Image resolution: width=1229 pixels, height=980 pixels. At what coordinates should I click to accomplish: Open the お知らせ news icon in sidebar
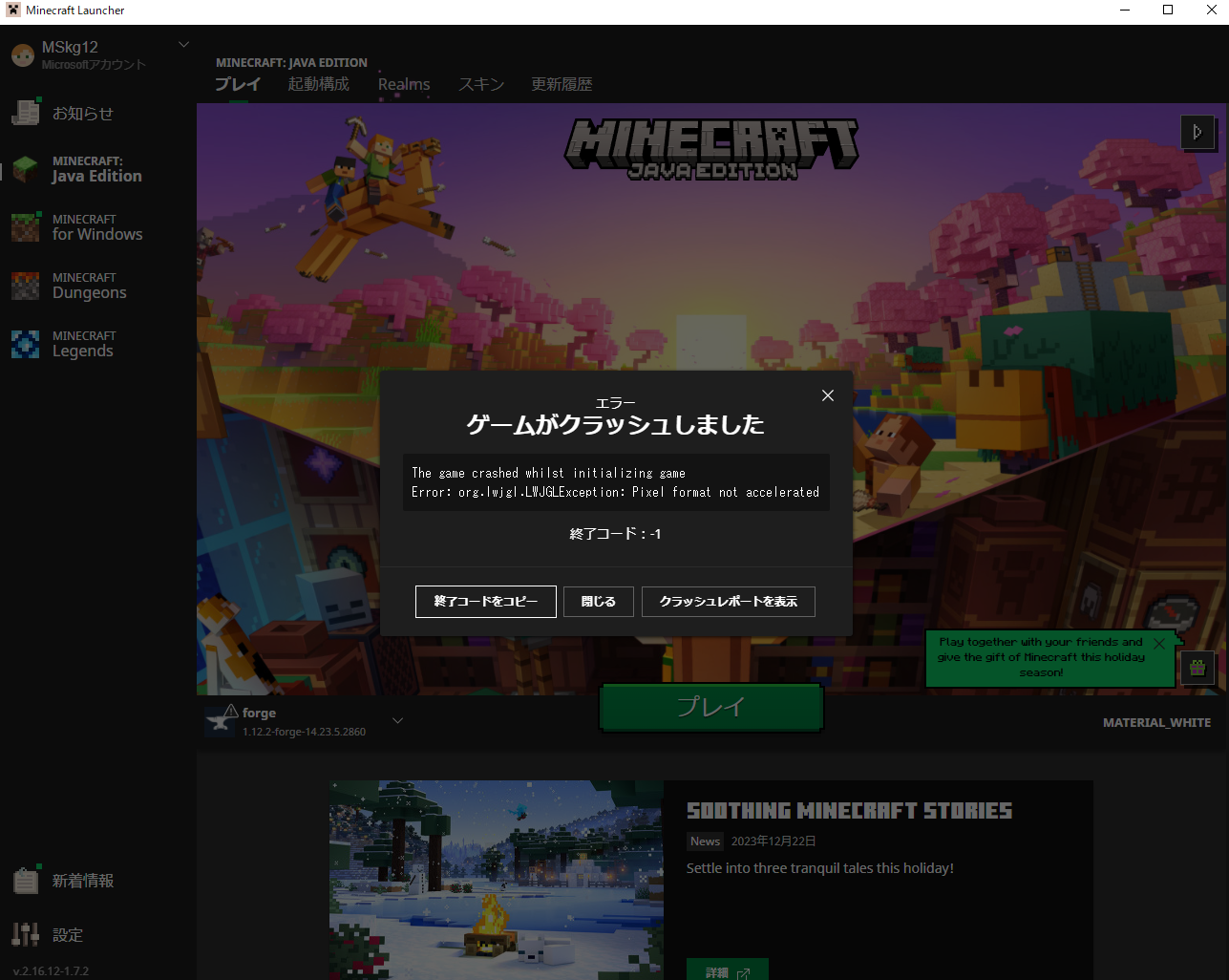pos(26,113)
